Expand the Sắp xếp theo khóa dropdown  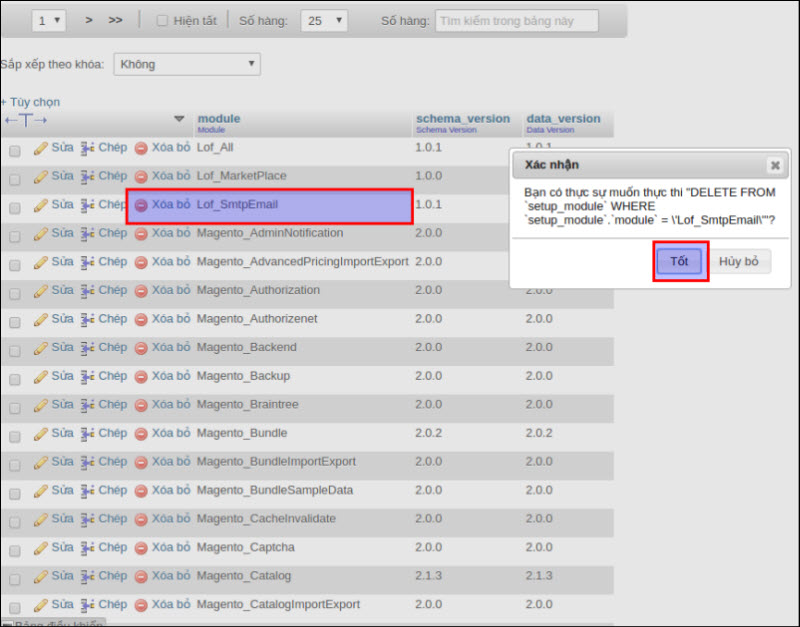(186, 64)
